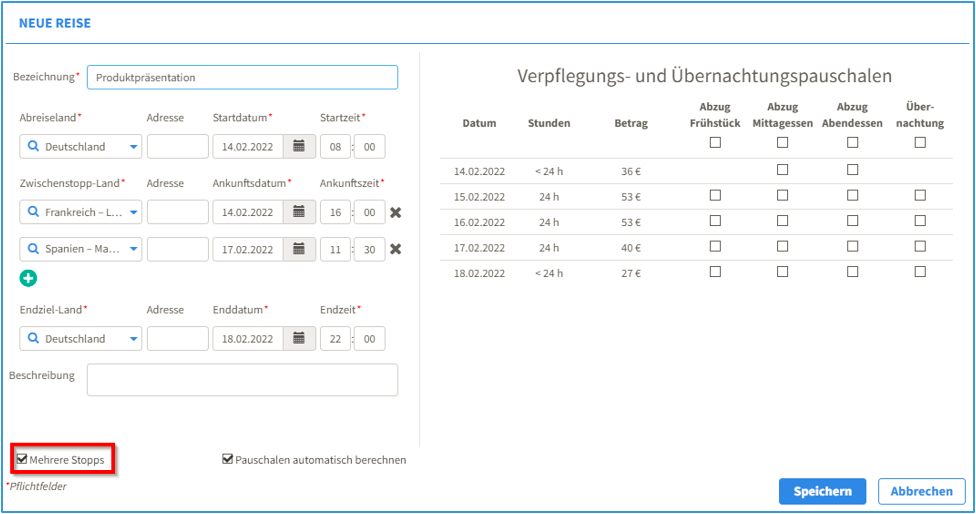Check header Abzug Frühstück checkbox
The image size is (976, 514).
[x=715, y=143]
